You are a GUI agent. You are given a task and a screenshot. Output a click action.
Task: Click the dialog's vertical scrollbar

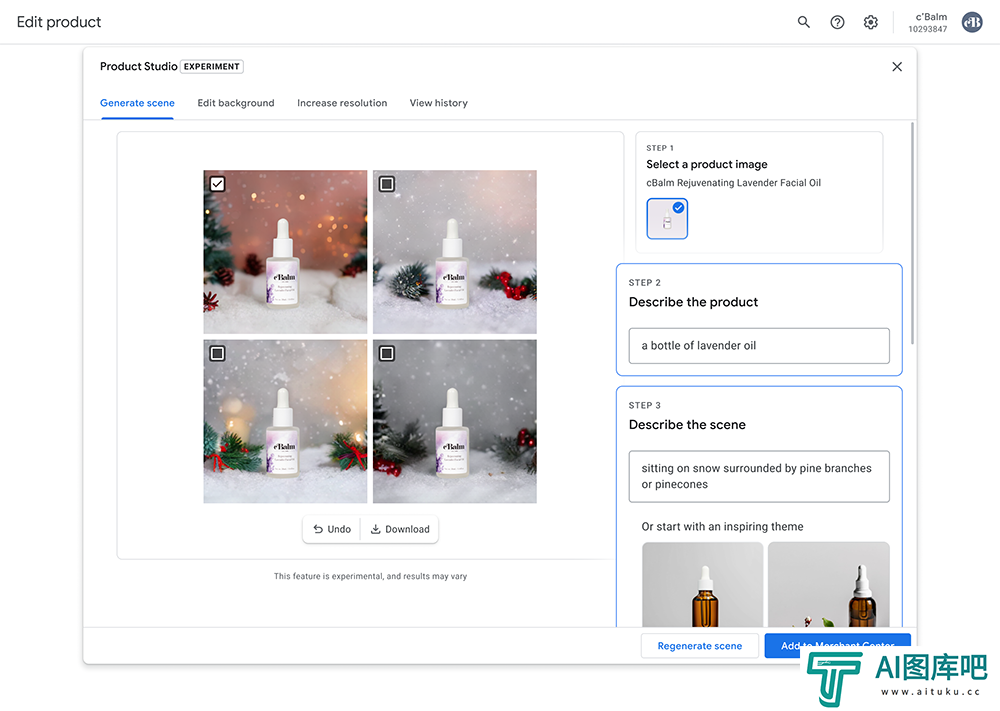coord(913,233)
